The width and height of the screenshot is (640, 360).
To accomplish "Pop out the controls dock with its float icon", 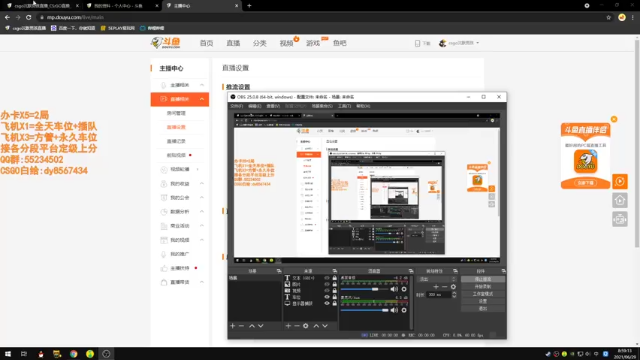I will (x=503, y=271).
